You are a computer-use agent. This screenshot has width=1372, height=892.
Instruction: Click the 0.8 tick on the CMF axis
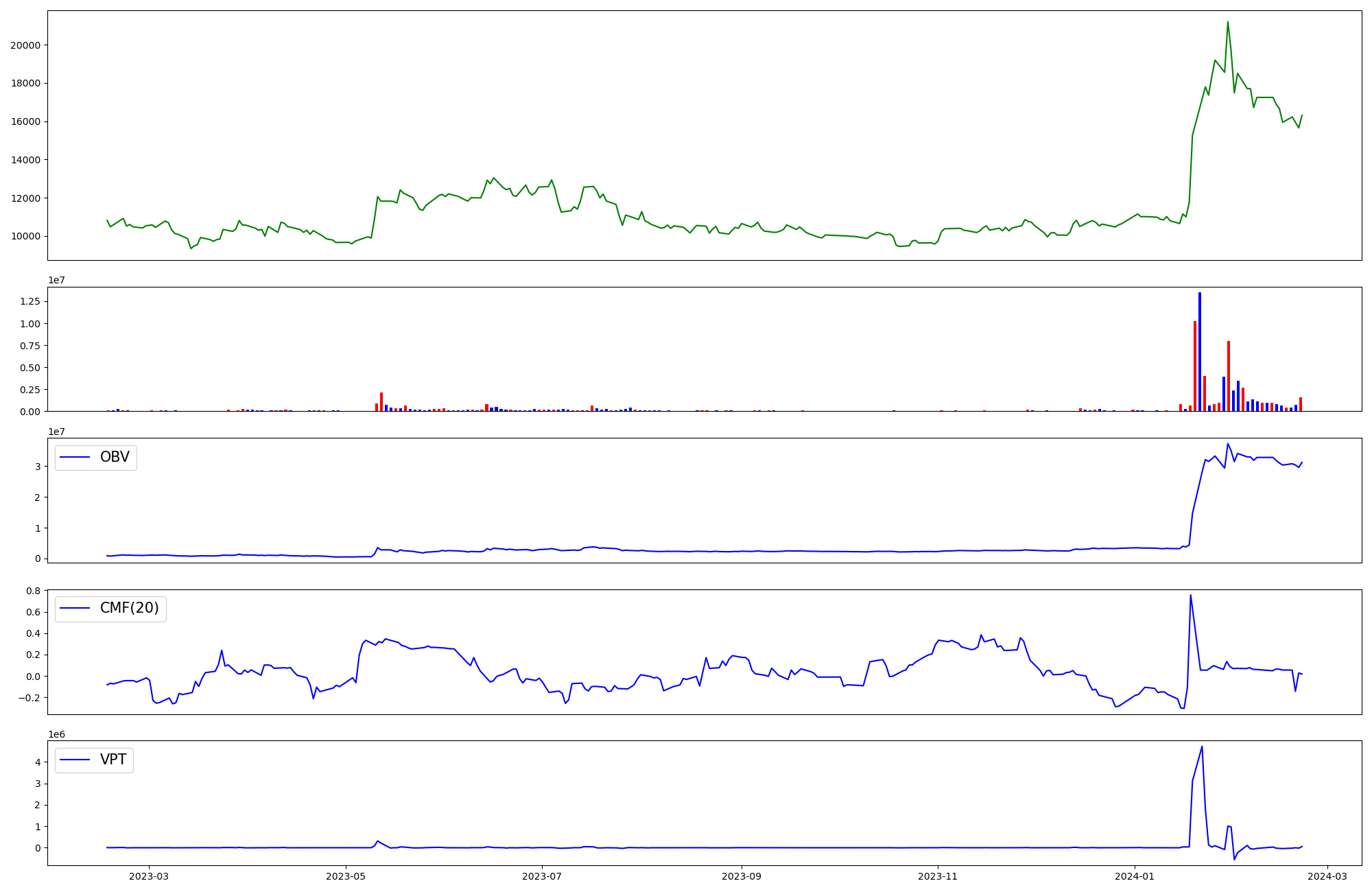(33, 591)
